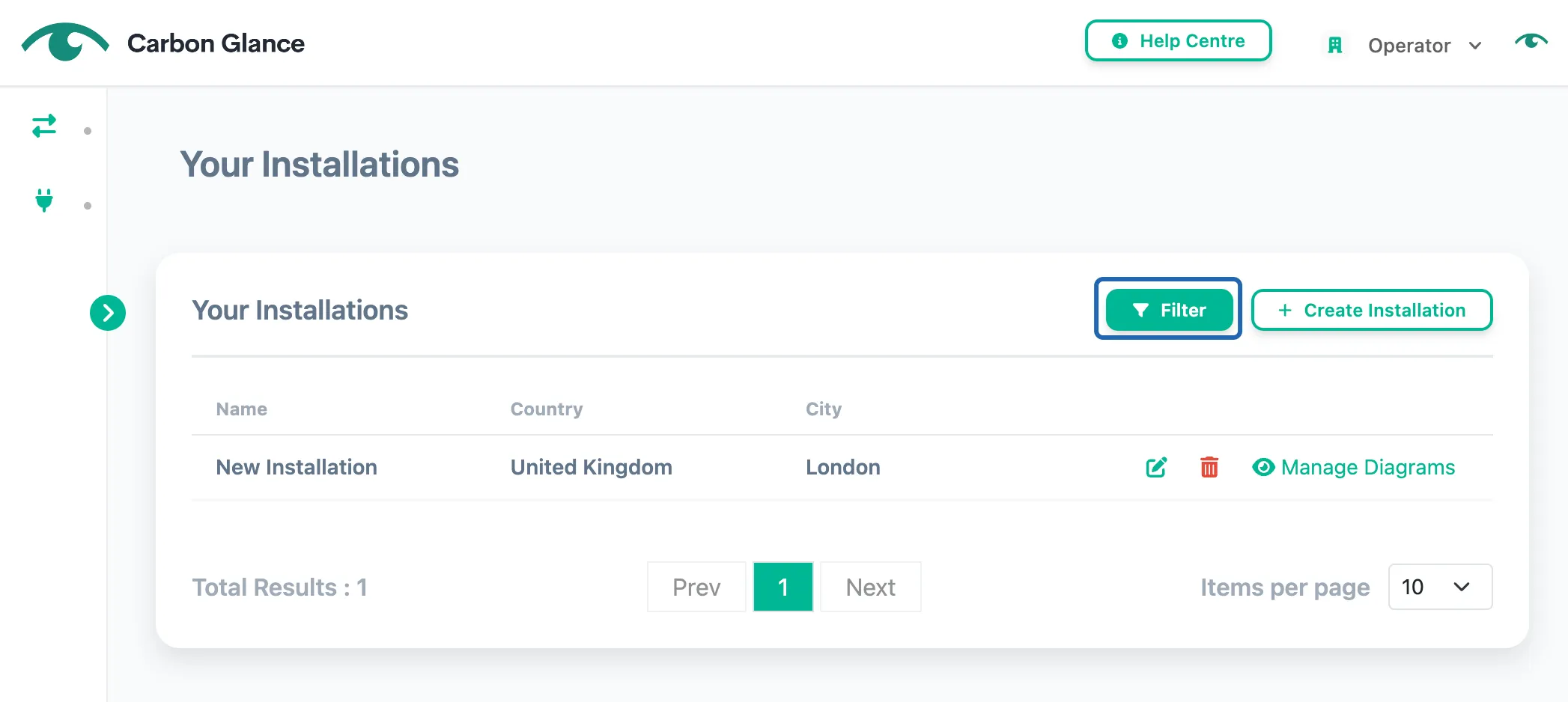Click the building icon beside Operator
Screen dimensions: 1568x702
[x=1334, y=46]
